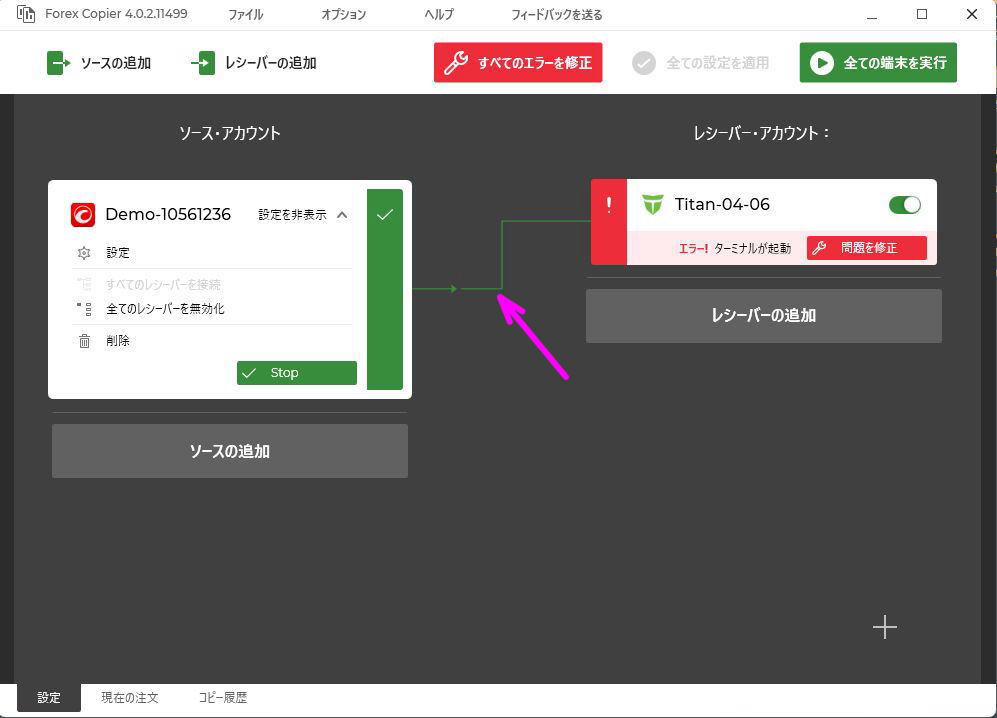The width and height of the screenshot is (997, 718).
Task: Click the レシーバー・アカウント： heading
Action: 761,133
